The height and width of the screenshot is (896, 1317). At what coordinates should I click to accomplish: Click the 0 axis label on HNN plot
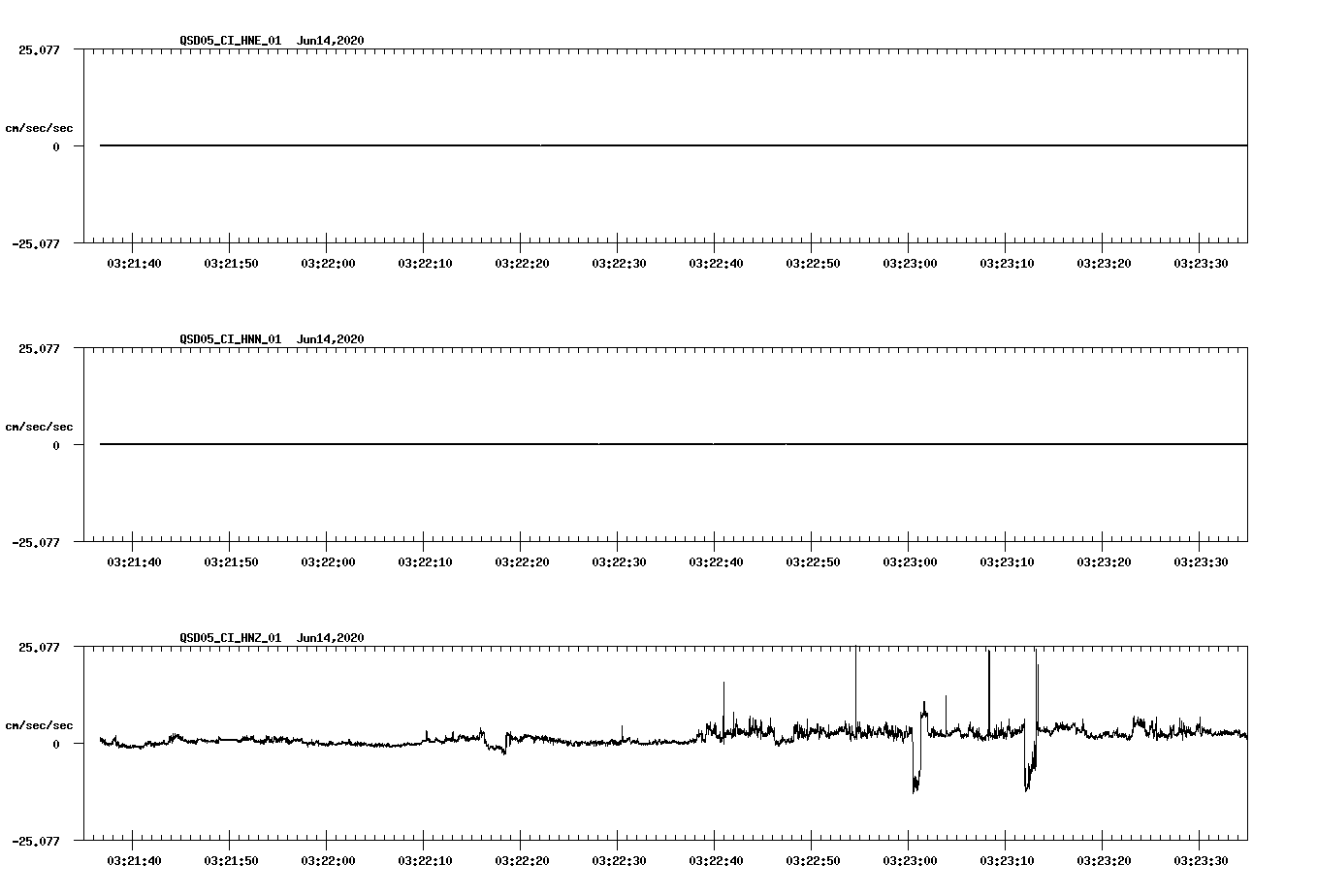pyautogui.click(x=56, y=446)
